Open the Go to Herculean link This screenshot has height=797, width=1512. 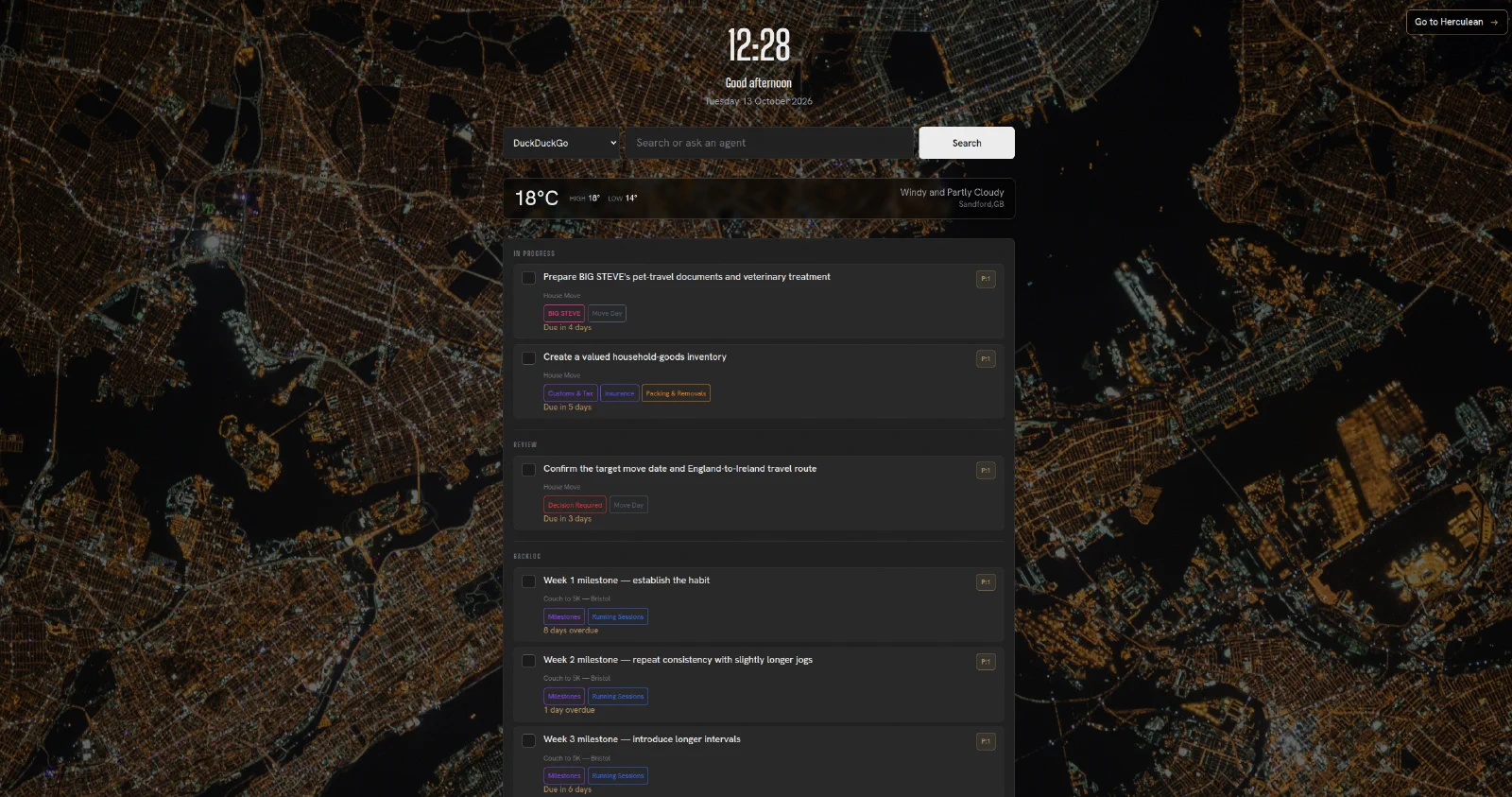point(1456,22)
